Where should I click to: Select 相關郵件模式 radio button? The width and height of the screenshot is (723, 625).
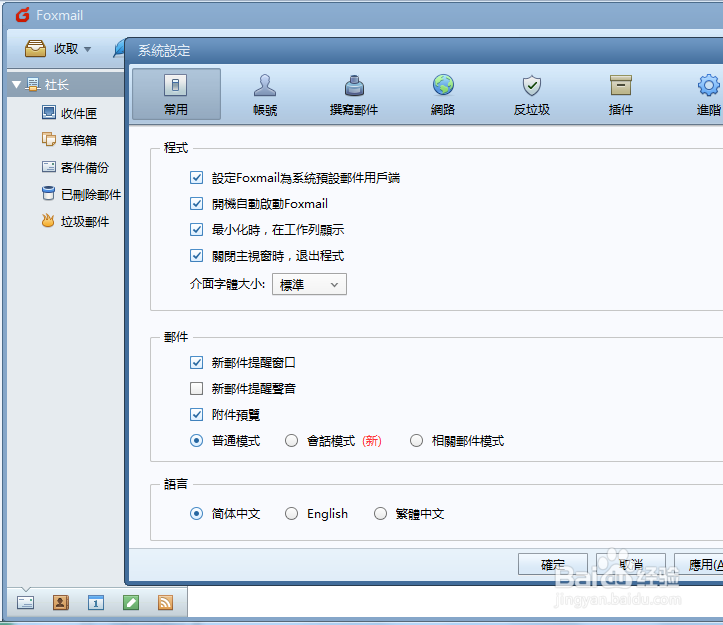pyautogui.click(x=416, y=441)
